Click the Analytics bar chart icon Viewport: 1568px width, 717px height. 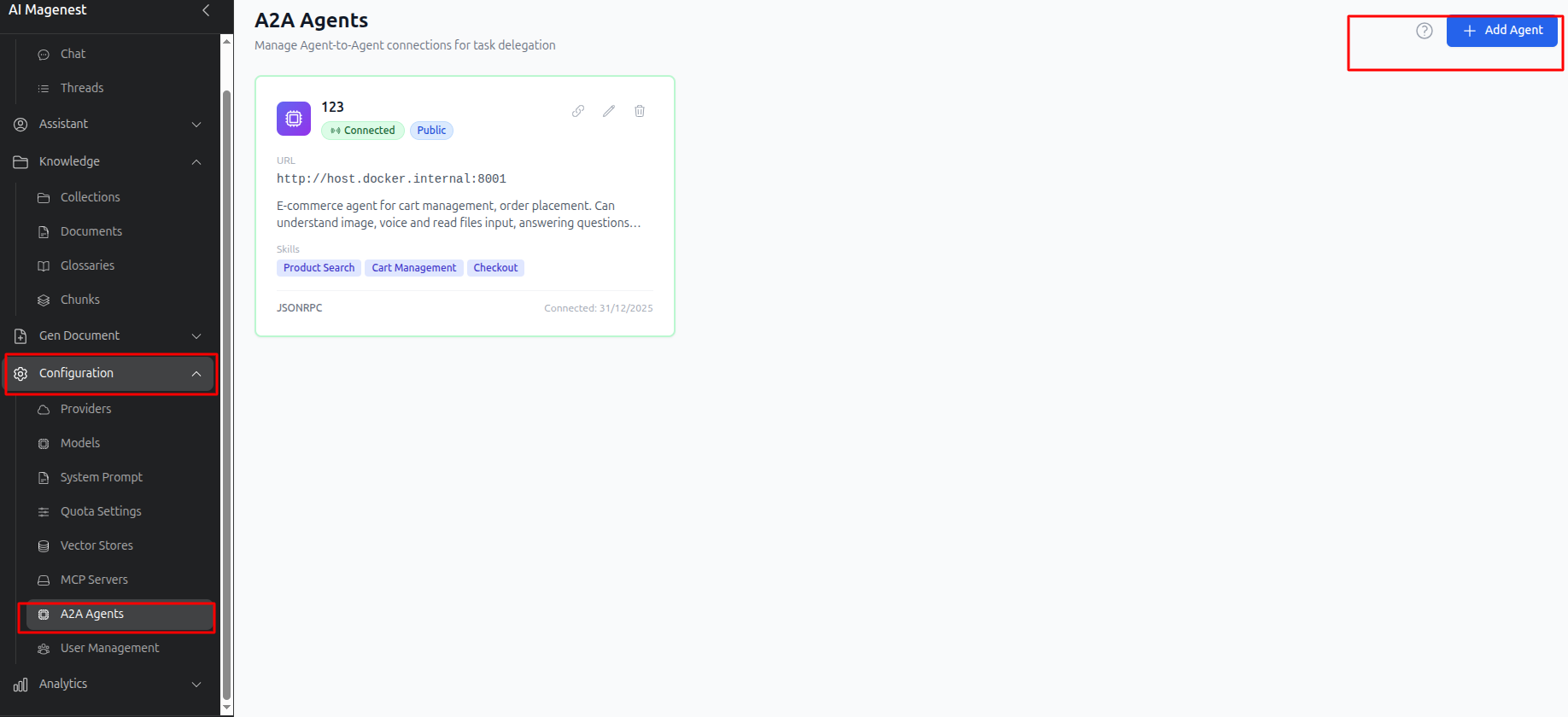click(x=20, y=685)
